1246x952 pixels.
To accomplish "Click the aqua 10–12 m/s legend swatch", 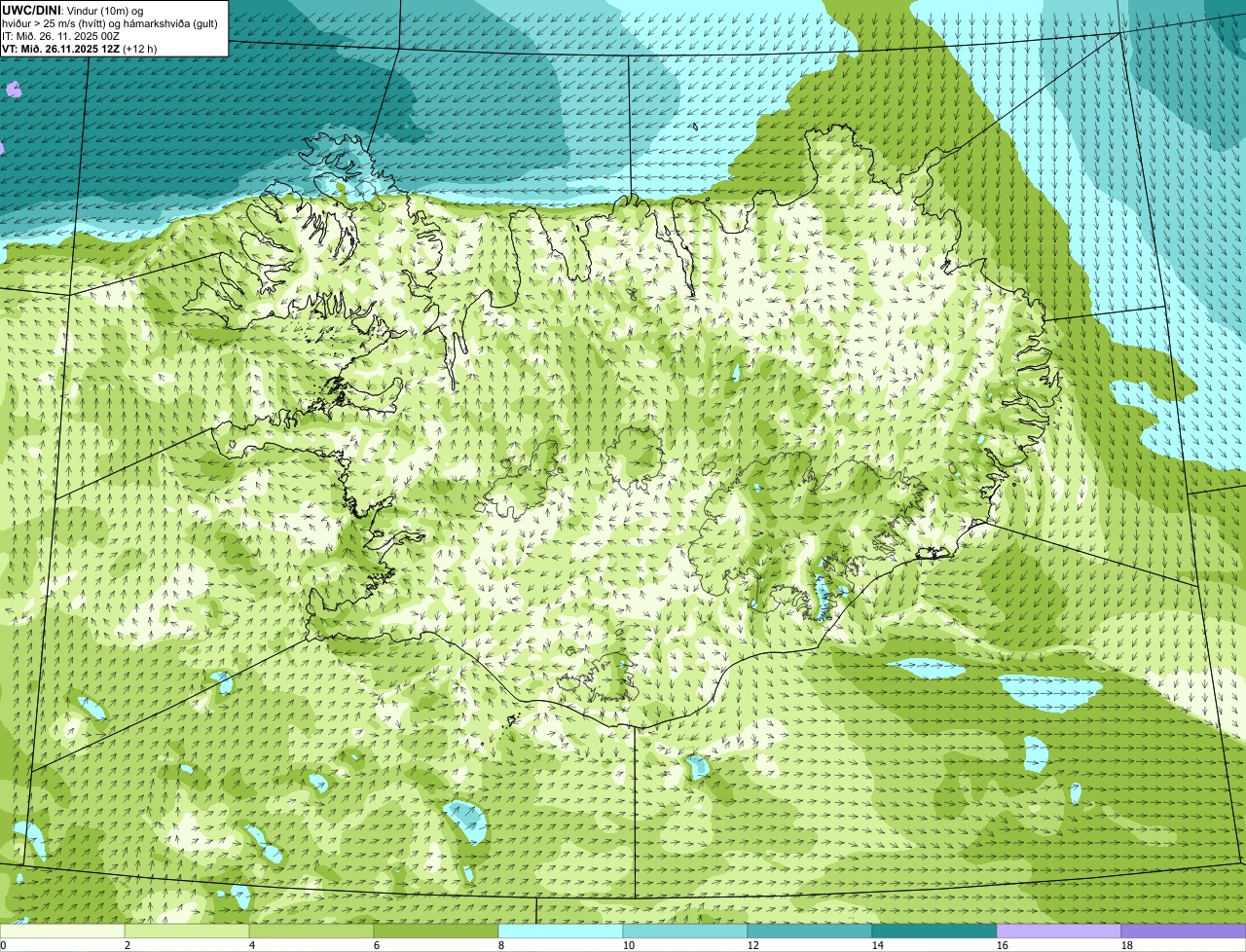I will pyautogui.click(x=685, y=932).
